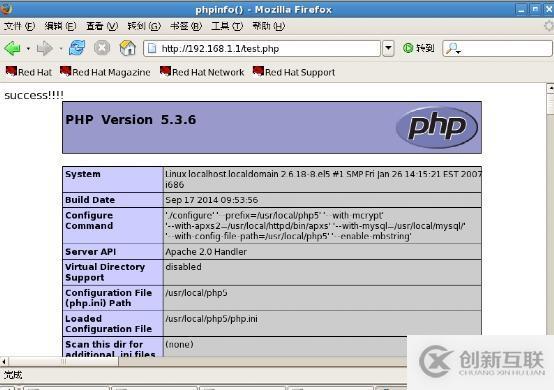Reload the page with the refresh icon
554x390 pixels.
pos(77,48)
